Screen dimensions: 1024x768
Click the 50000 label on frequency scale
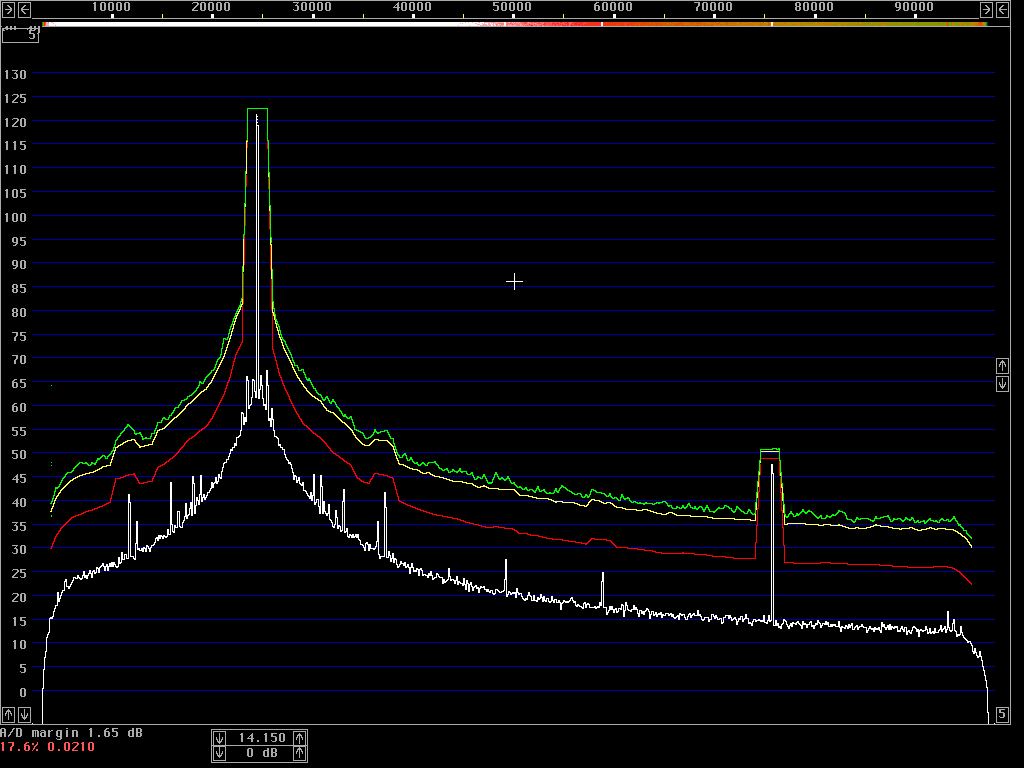tap(512, 7)
